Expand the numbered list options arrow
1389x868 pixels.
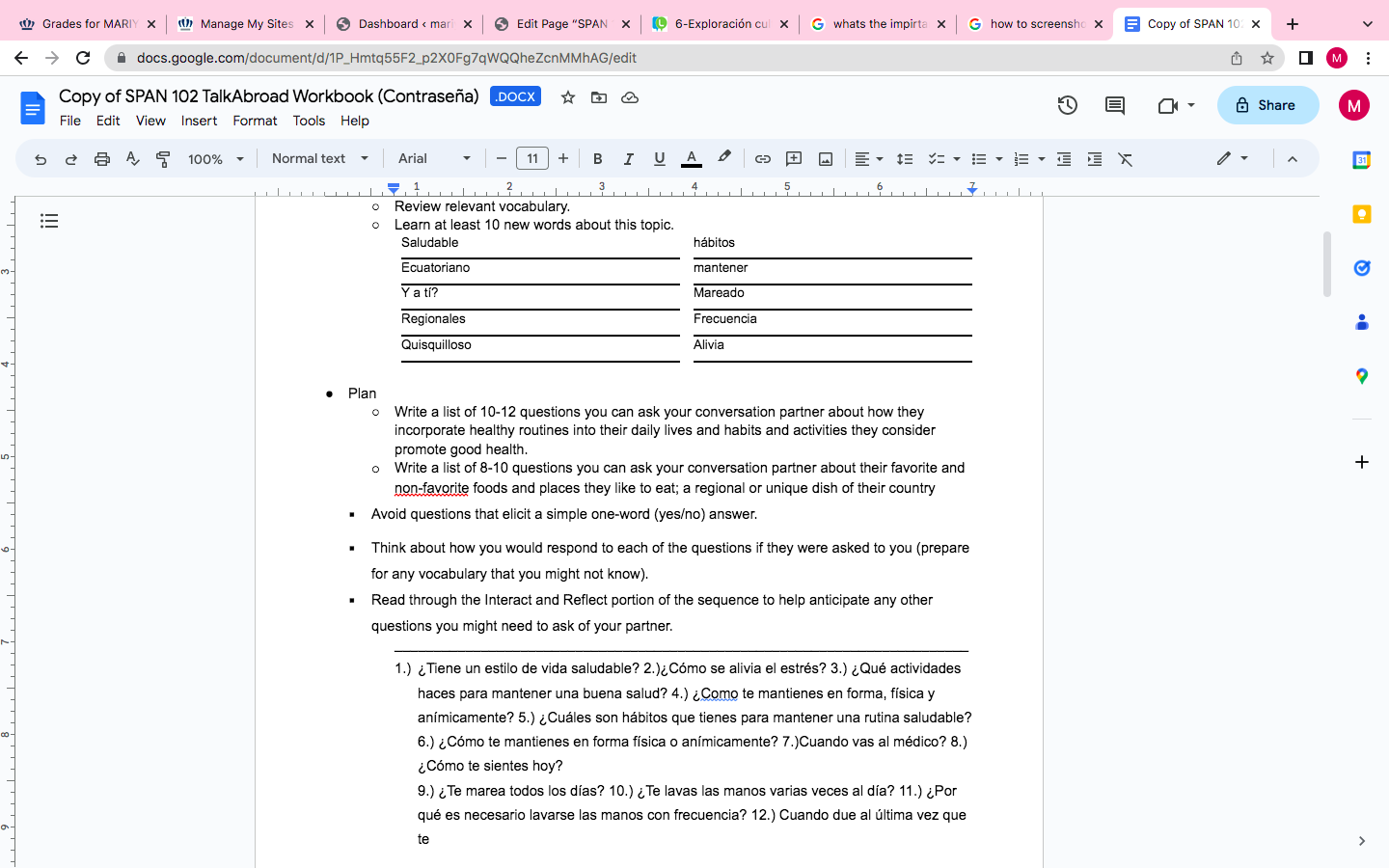pyautogui.click(x=1042, y=159)
